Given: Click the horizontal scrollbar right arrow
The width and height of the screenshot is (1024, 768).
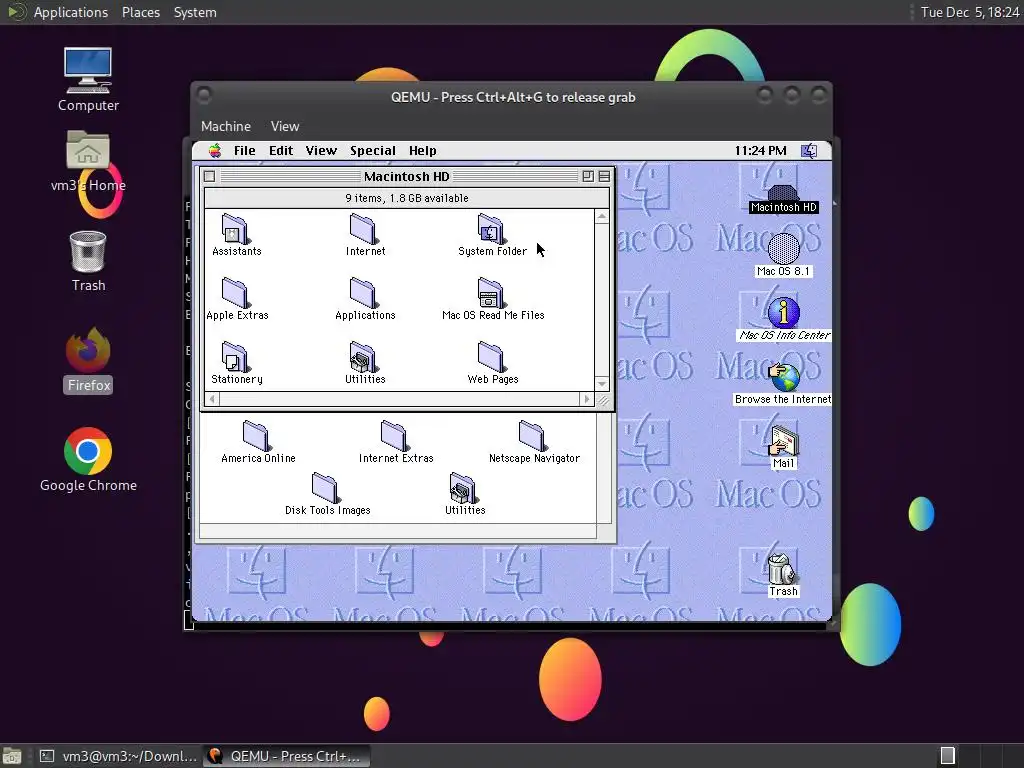Looking at the screenshot, I should [586, 399].
